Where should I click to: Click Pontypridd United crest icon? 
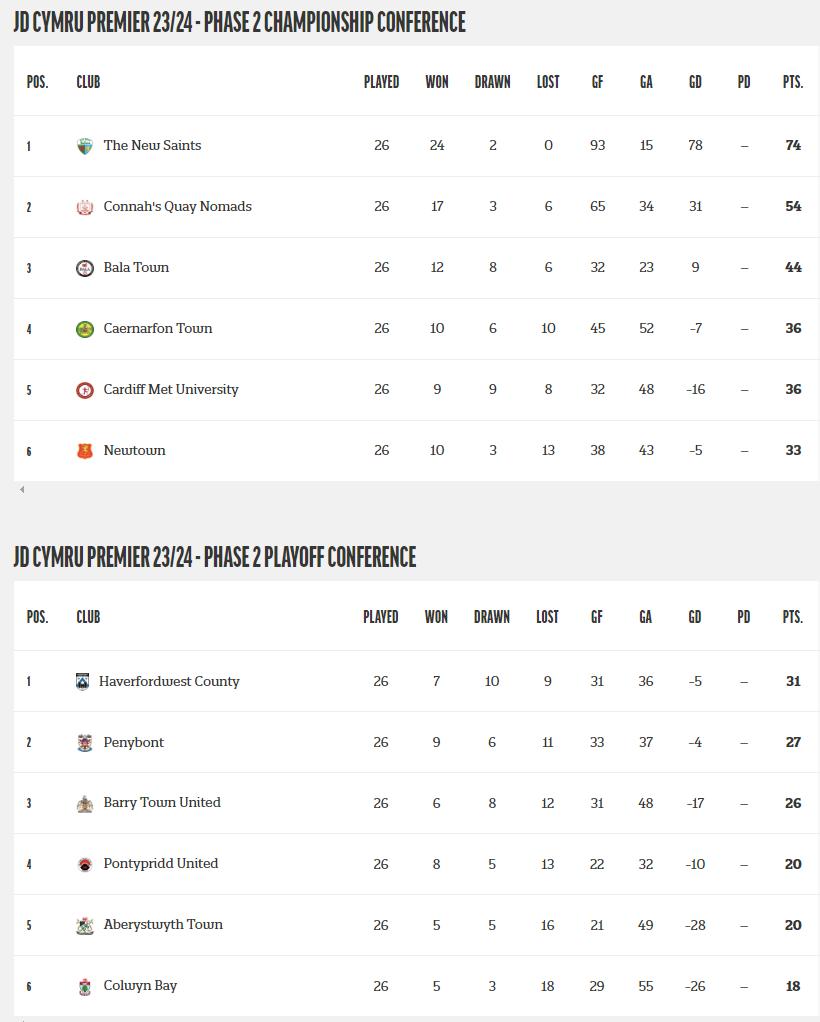(85, 865)
